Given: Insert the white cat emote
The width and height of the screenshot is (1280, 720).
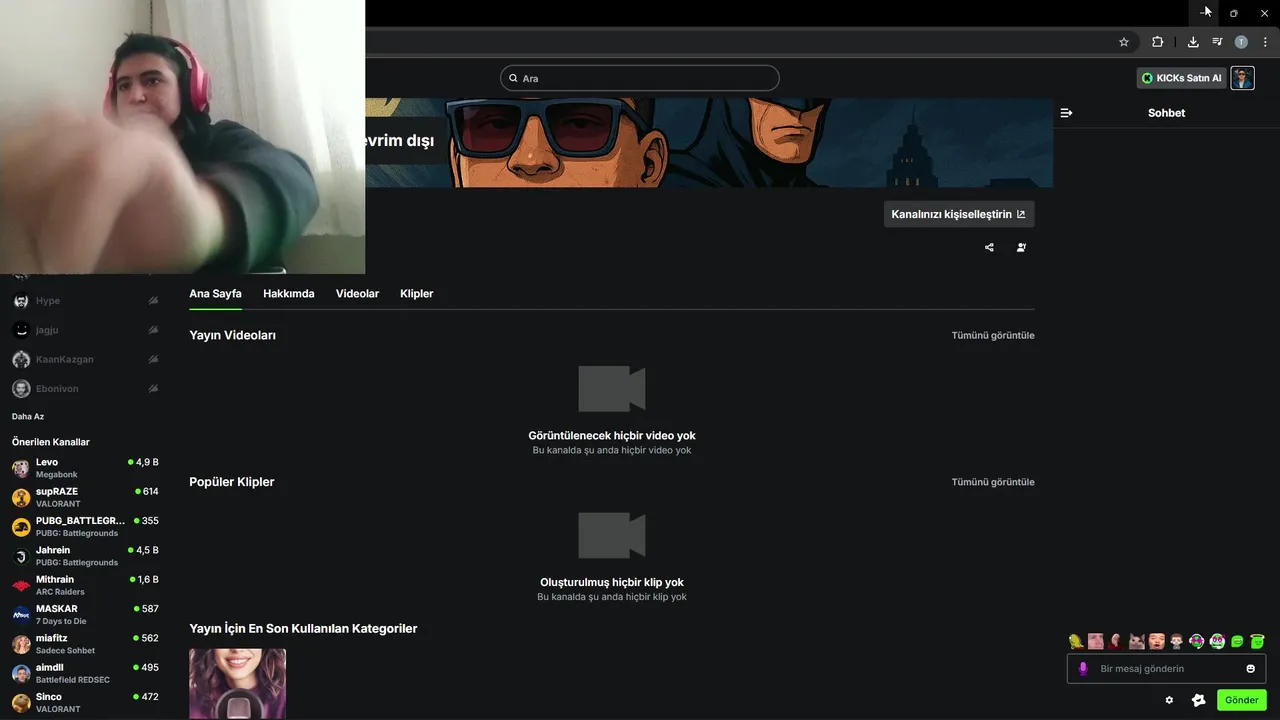Looking at the screenshot, I should click(1137, 641).
